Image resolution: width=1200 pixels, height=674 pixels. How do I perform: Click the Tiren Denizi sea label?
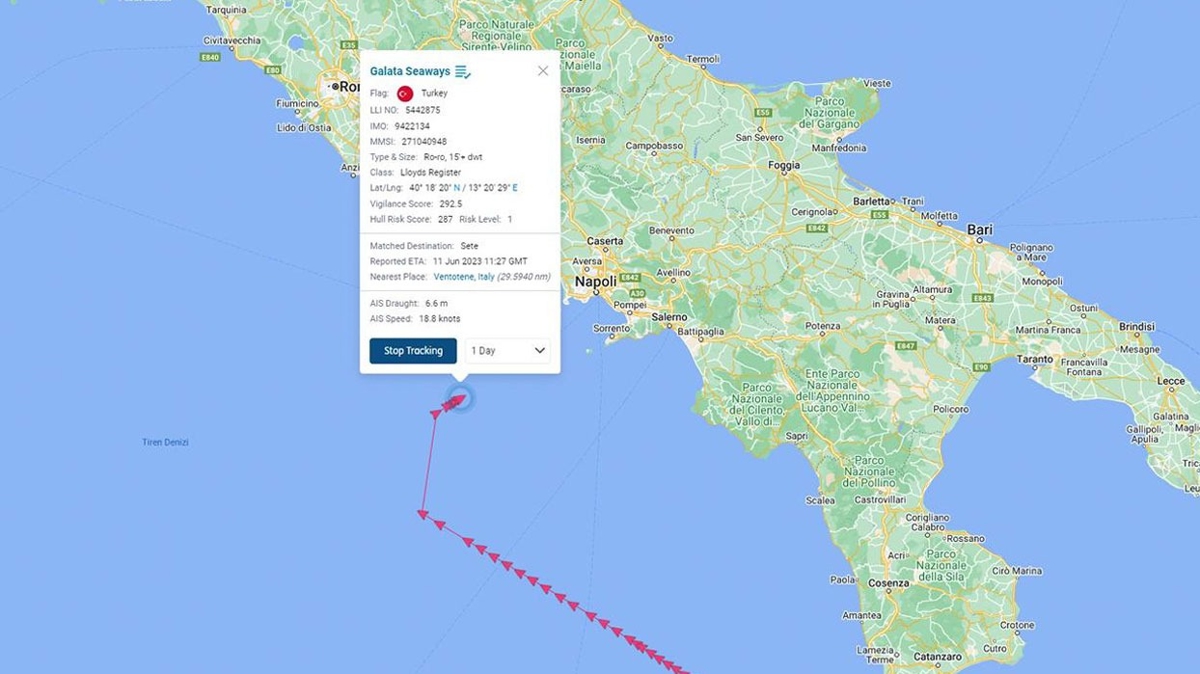coord(165,442)
